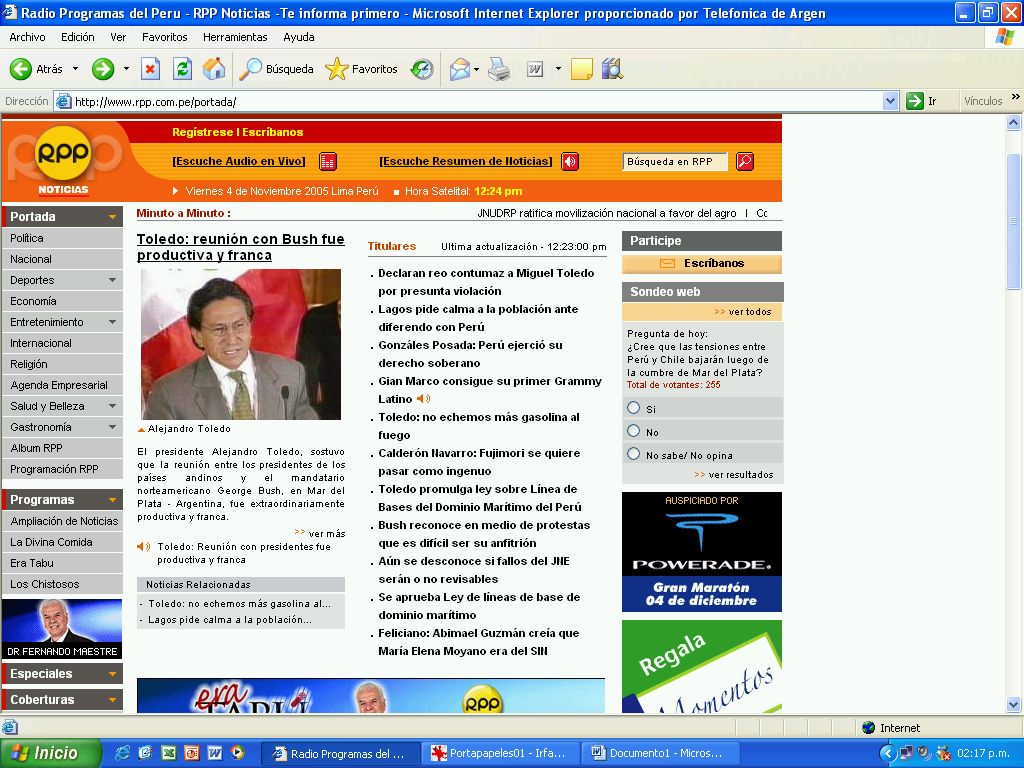This screenshot has height=768, width=1024.
Task: Select the 'Si' poll option
Action: click(633, 408)
